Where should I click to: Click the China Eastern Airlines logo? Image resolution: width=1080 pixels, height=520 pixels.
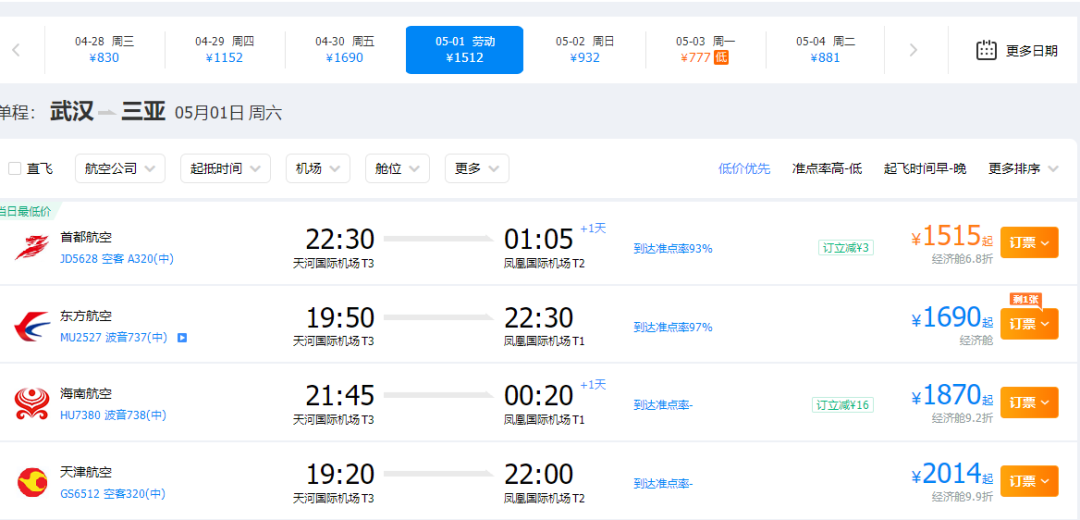[x=32, y=326]
